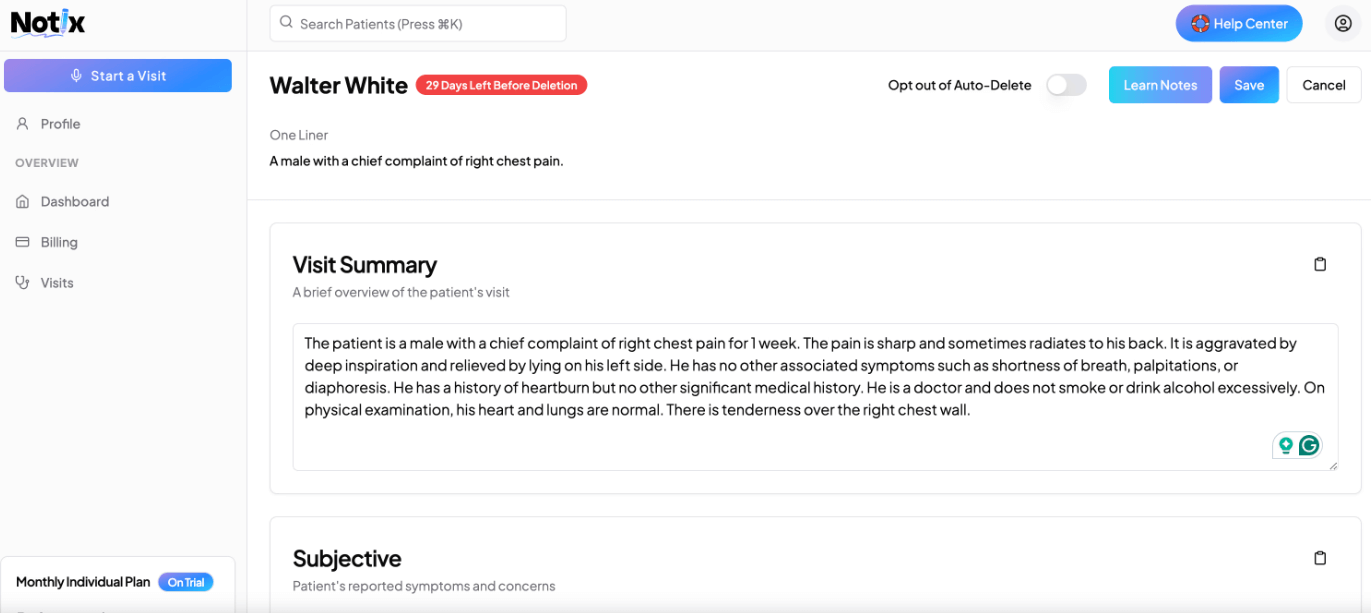Enable Opt out of Auto-Delete
Screen dimensions: 1371x613
point(1066,85)
